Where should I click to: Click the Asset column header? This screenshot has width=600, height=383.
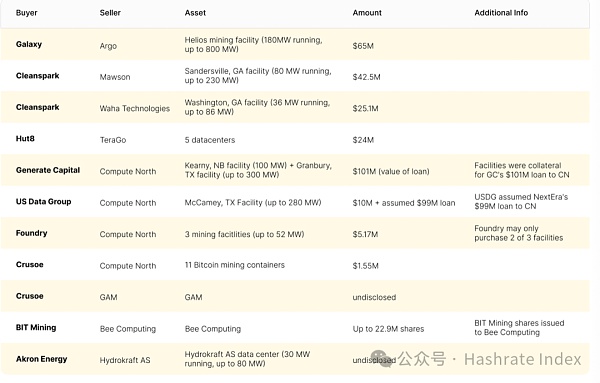[195, 13]
